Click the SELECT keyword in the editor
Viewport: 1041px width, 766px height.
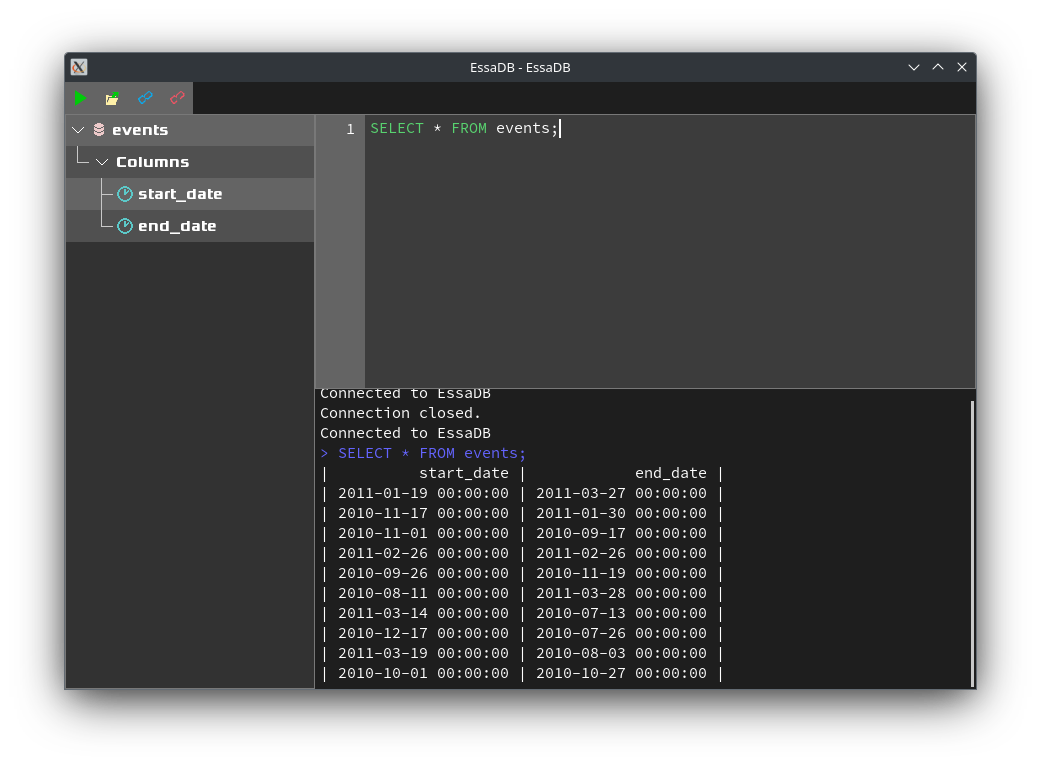(x=397, y=128)
